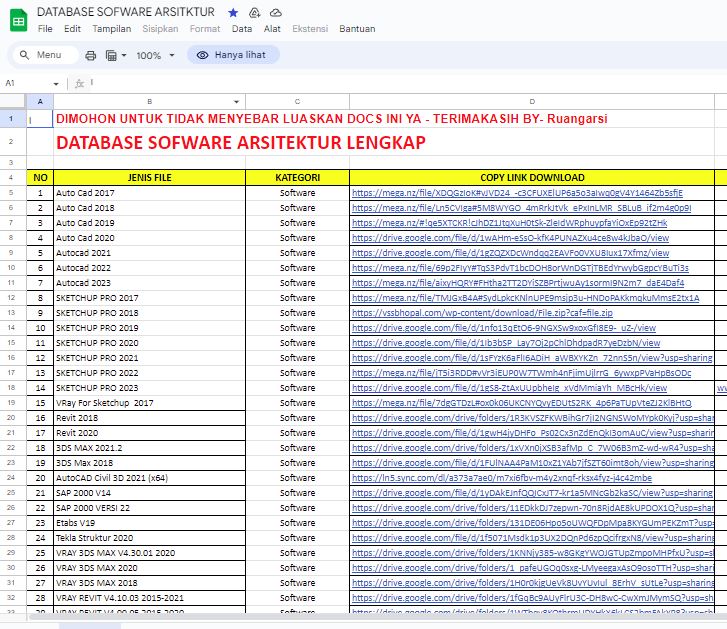Select VRAY REVIT V4.10.03 2015-2021 cell
Image resolution: width=727 pixels, height=629 pixels.
(149, 598)
